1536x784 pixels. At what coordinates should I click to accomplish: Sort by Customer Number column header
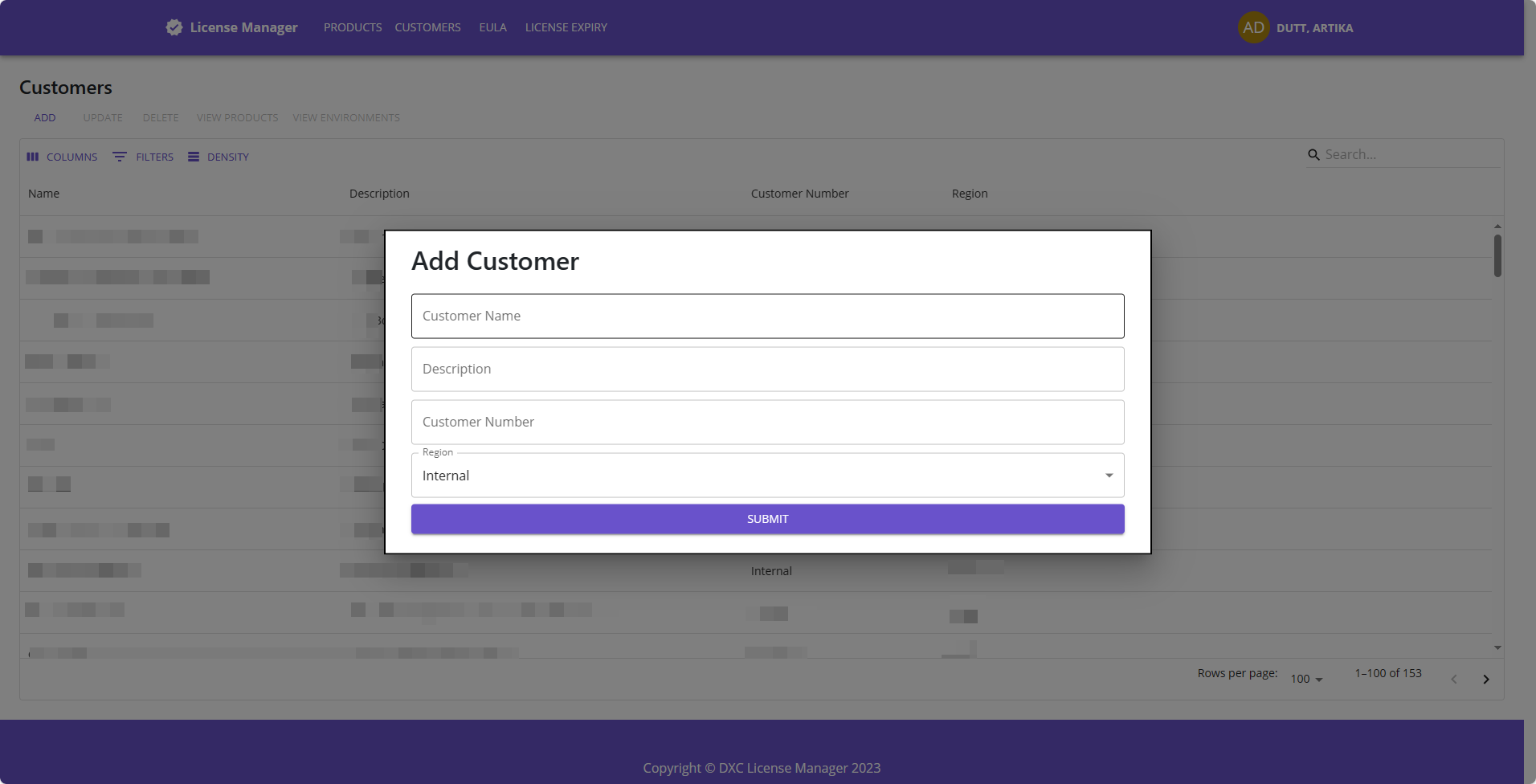point(799,194)
